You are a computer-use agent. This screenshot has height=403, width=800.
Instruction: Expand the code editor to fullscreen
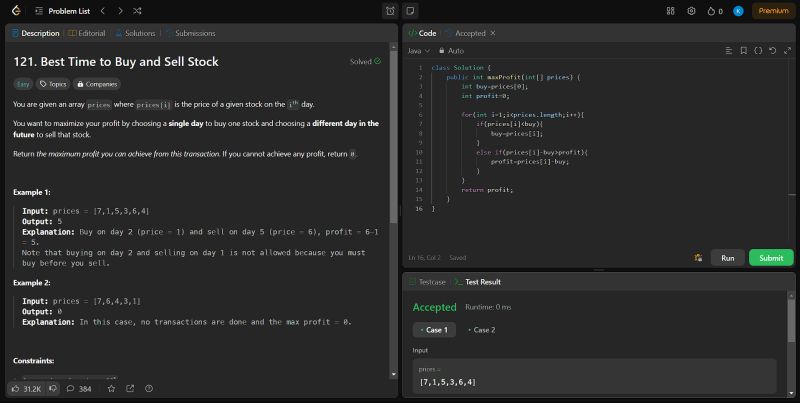pos(786,50)
